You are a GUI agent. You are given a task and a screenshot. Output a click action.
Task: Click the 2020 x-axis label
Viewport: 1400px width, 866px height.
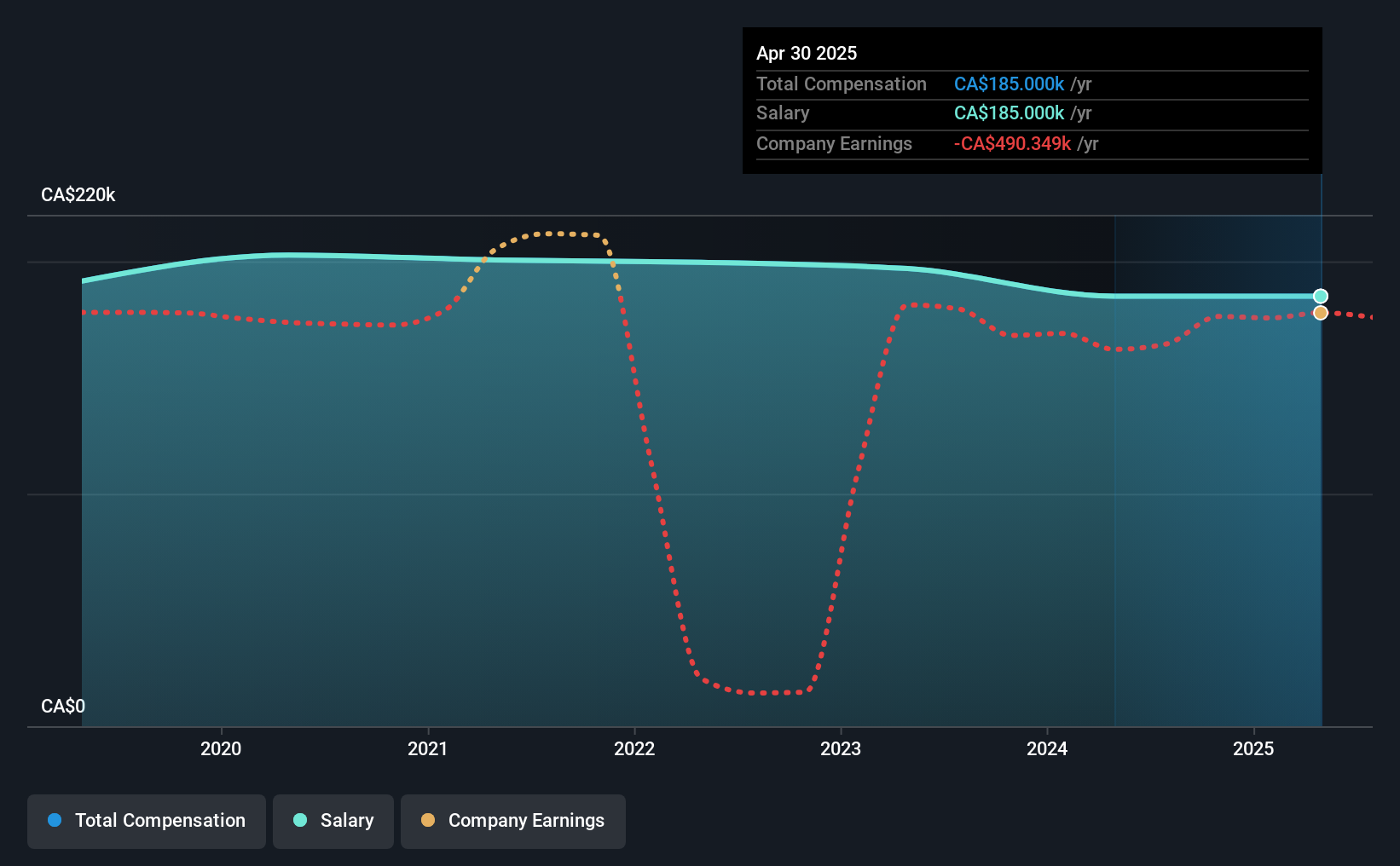[x=221, y=748]
